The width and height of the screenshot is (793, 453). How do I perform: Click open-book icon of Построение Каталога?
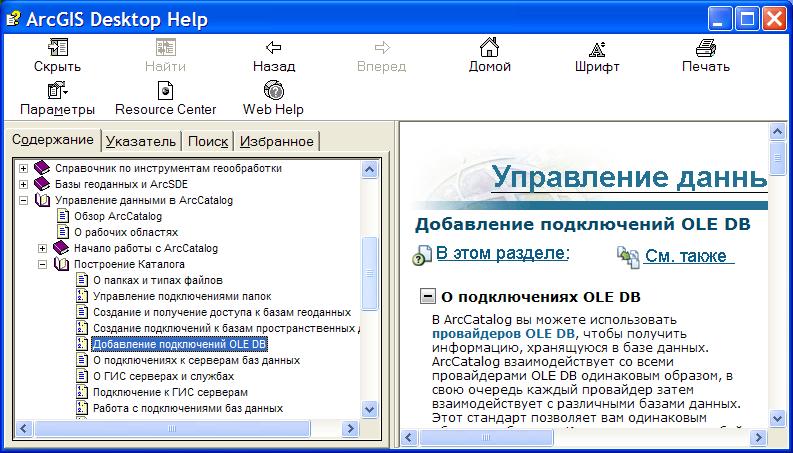coord(61,264)
